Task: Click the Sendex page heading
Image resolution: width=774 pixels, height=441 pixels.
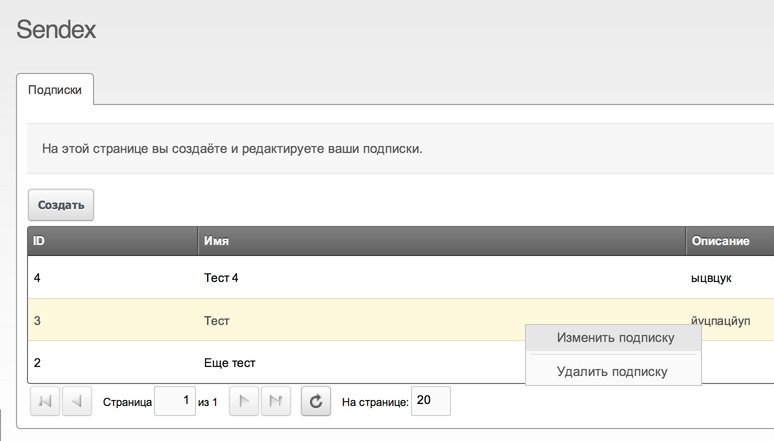Action: point(56,30)
